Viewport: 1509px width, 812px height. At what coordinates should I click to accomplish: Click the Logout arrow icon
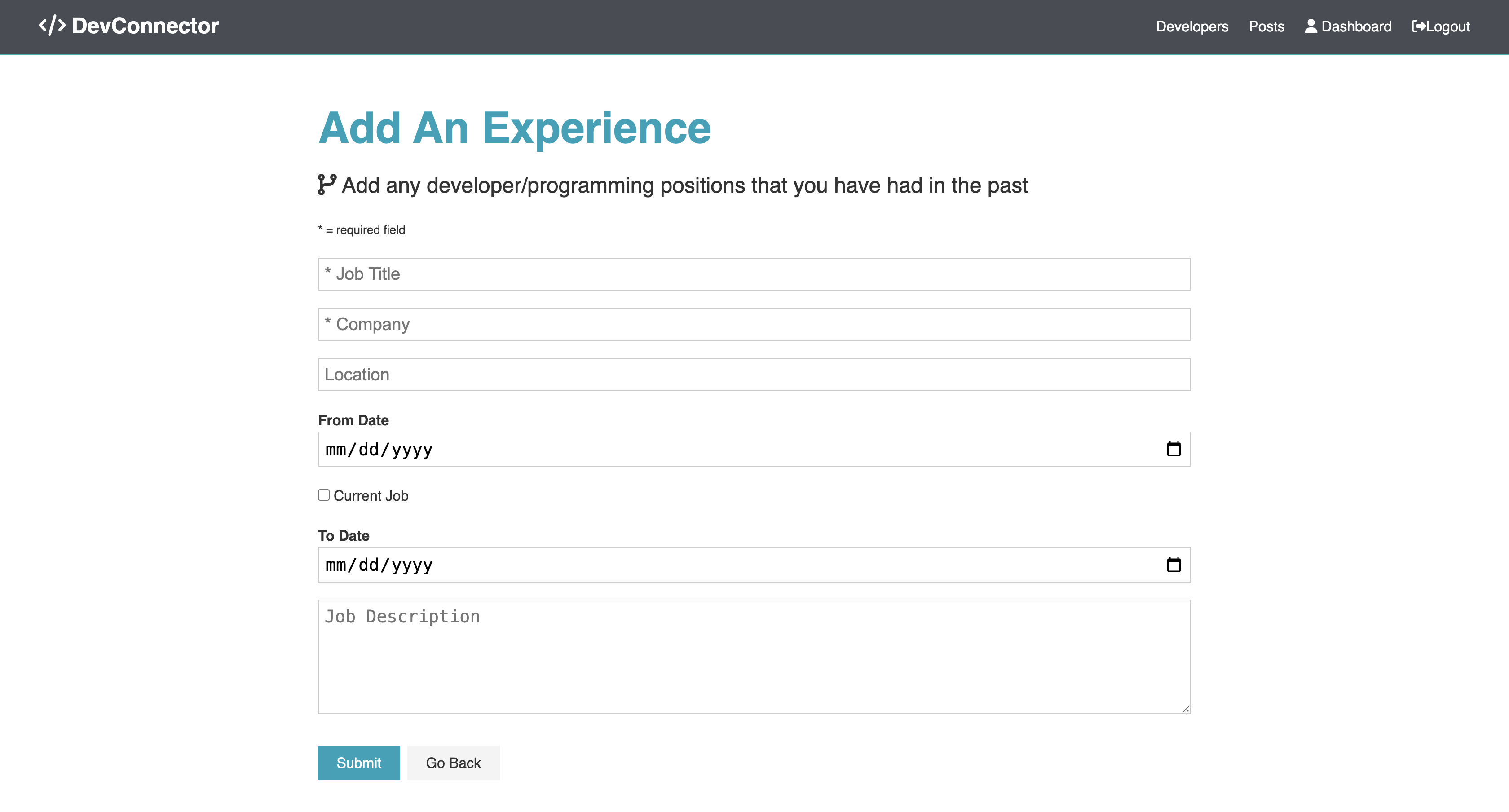[x=1418, y=26]
